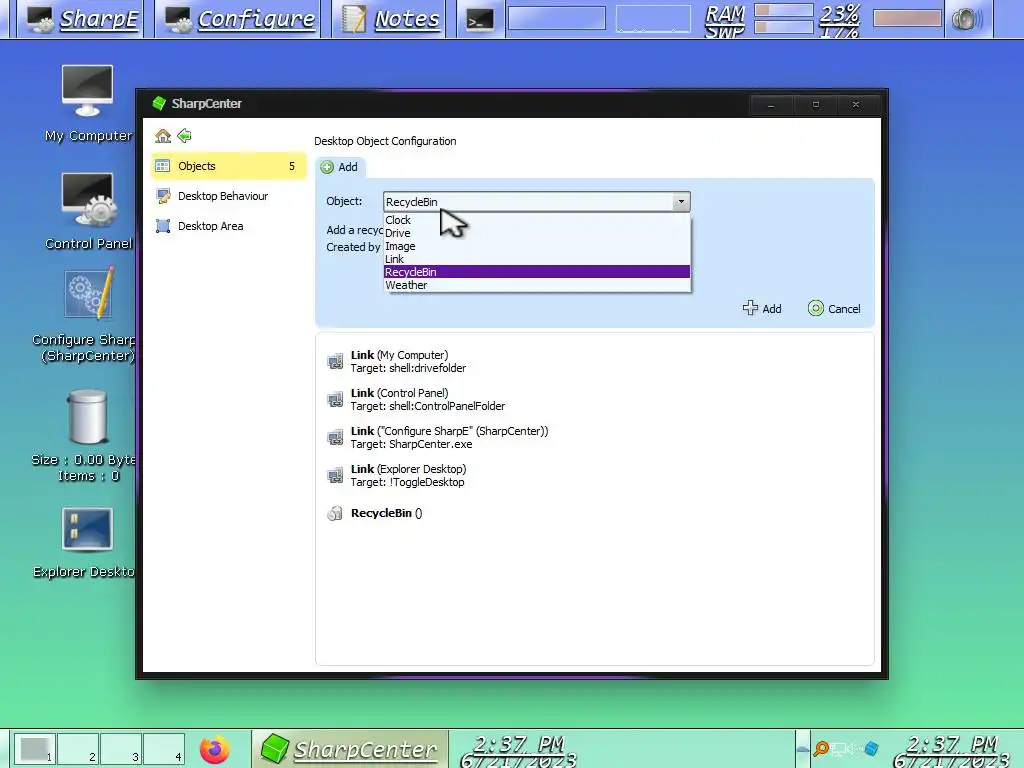Open the Configure button in top bar
Viewport: 1024px width, 768px height.
click(x=240, y=19)
